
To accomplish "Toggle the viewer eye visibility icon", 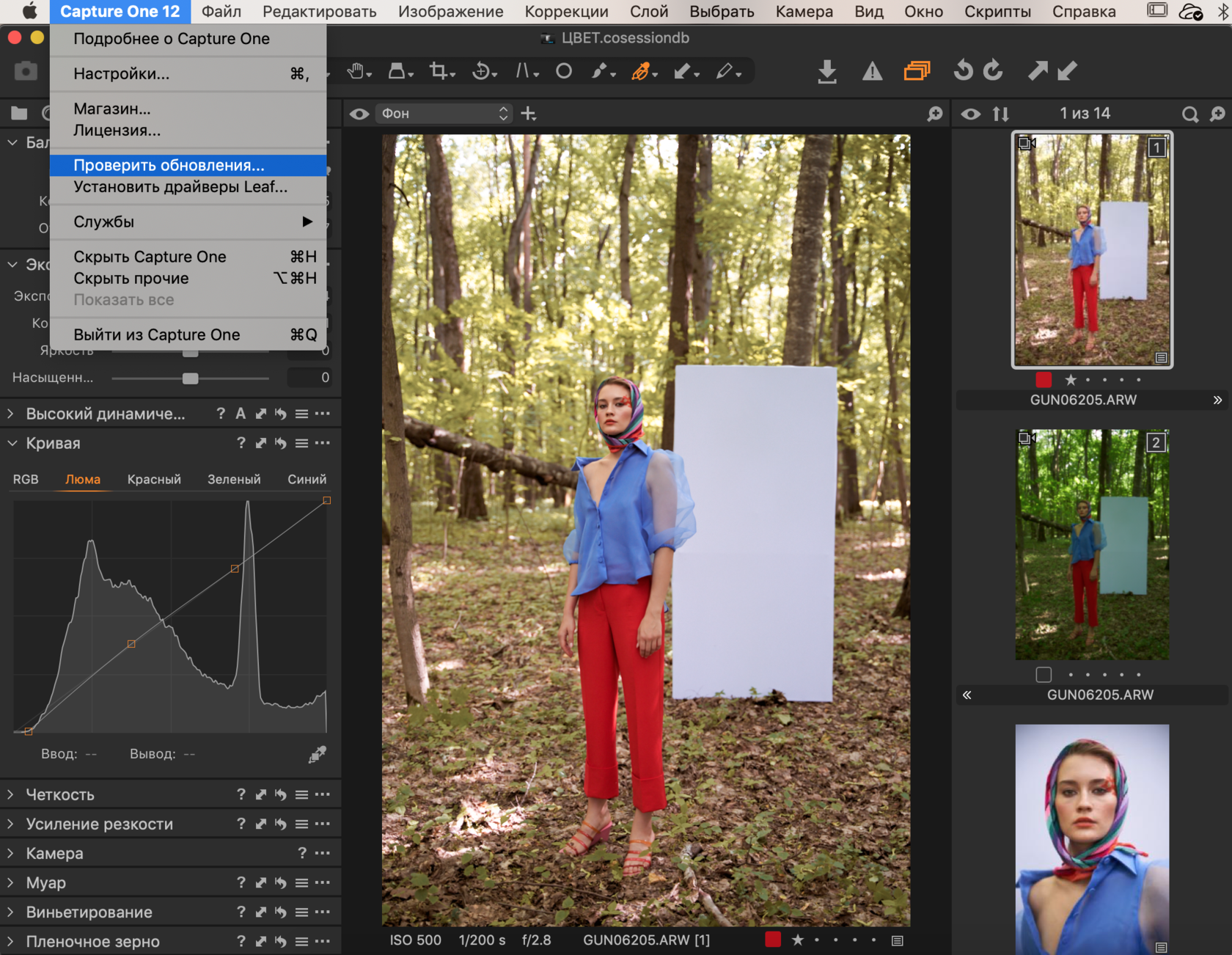I will click(359, 114).
